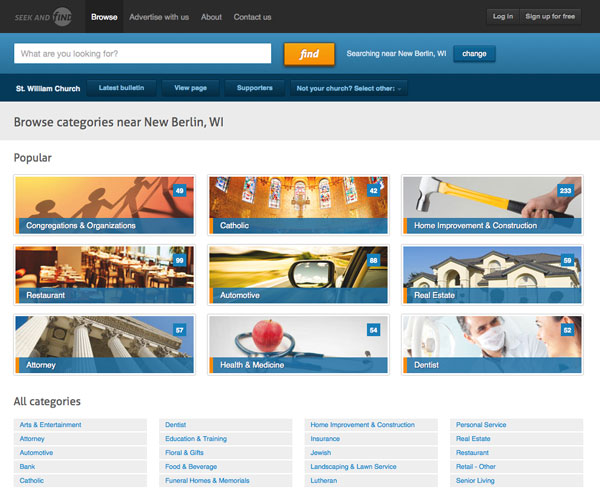Click the 59 count badge on Real Estate tile

[x=567, y=261]
